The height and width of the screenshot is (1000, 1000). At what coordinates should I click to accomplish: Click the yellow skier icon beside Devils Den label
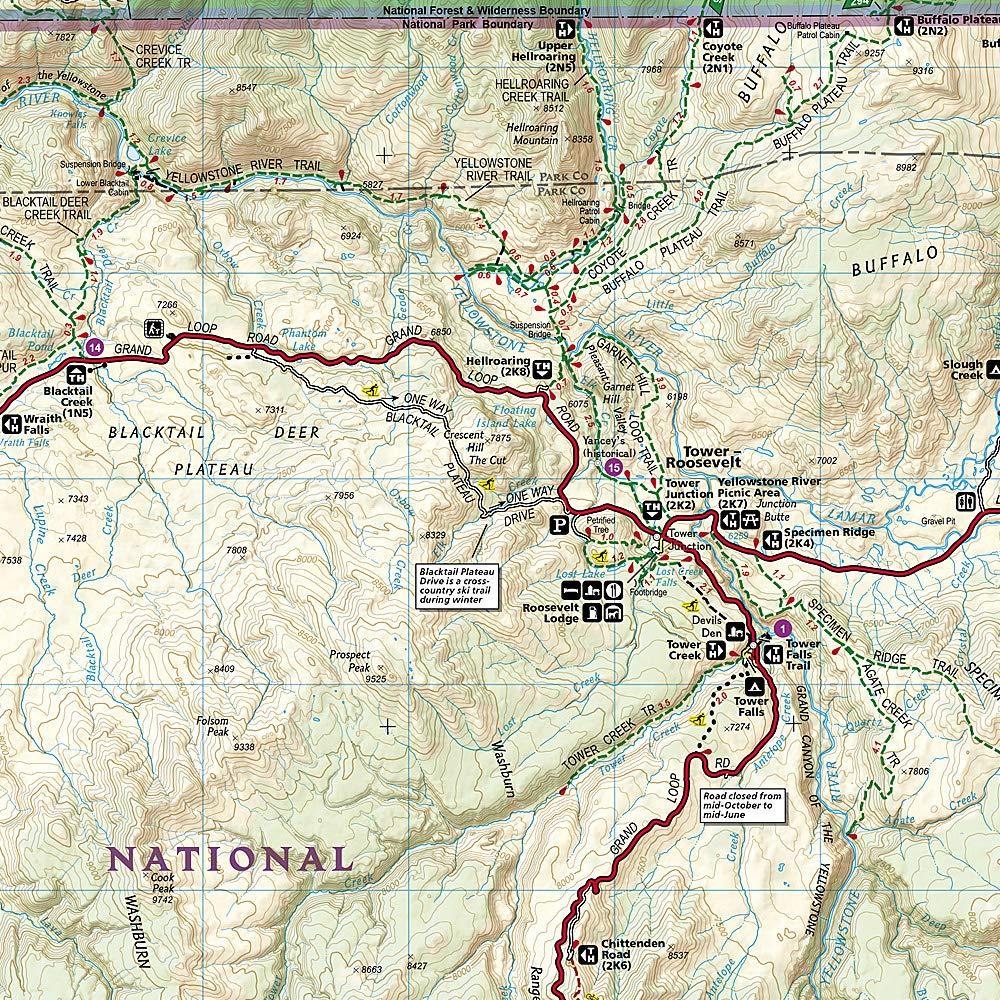click(689, 604)
